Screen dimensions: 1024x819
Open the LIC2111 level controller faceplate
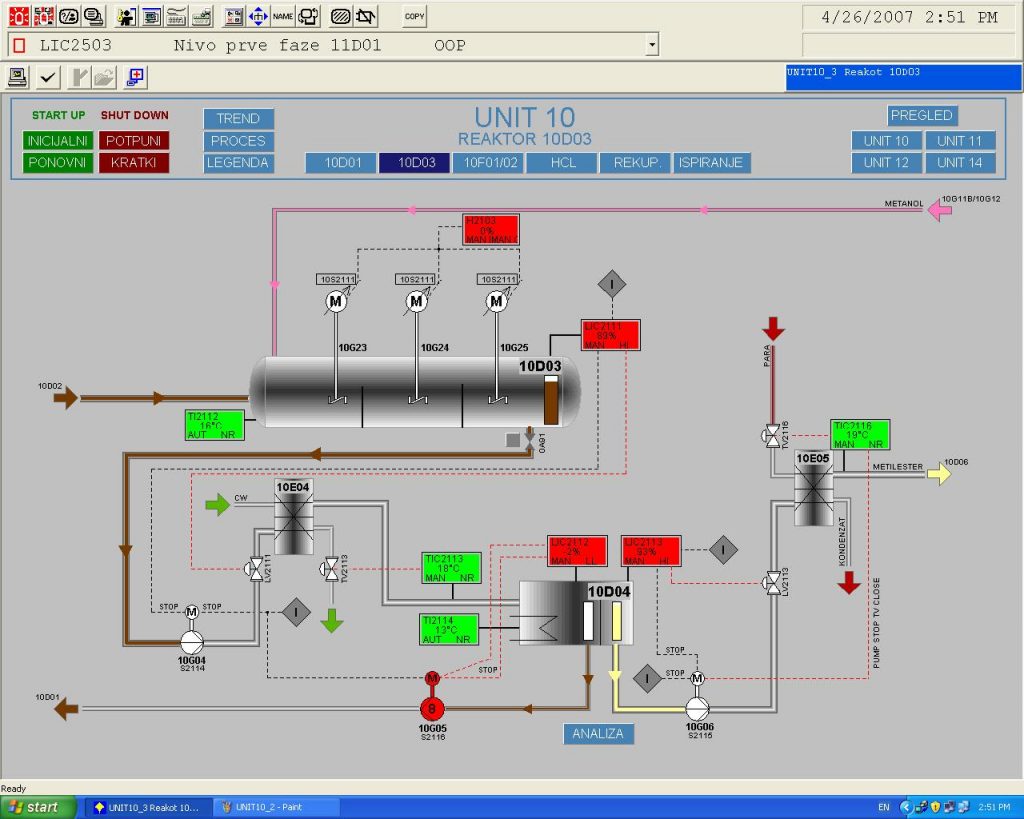[610, 335]
